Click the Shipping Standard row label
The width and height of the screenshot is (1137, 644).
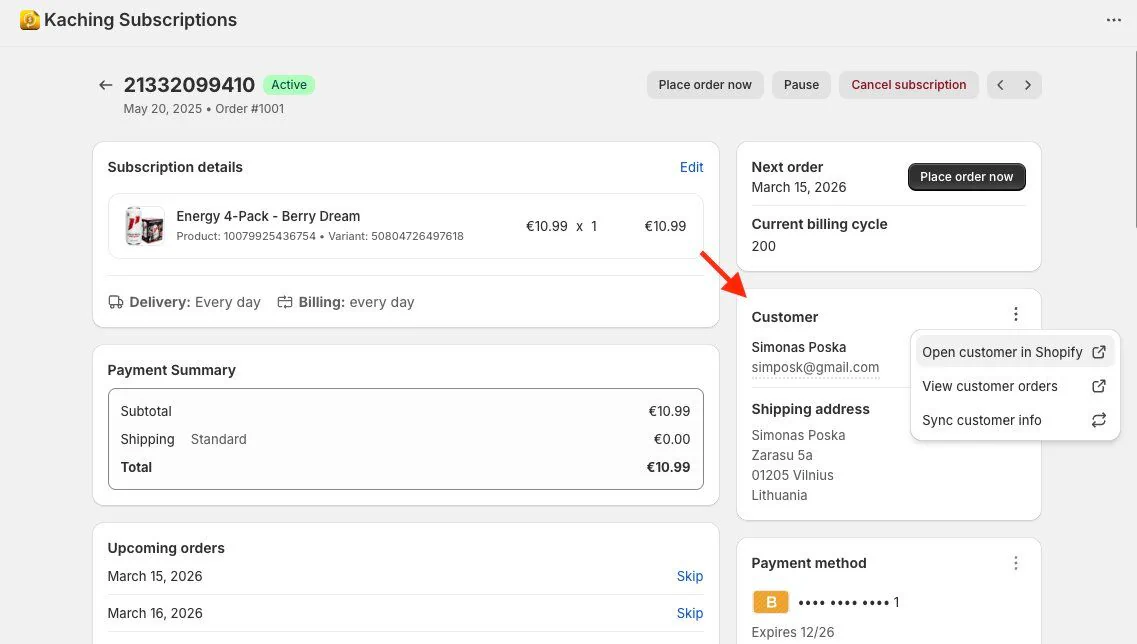tap(183, 439)
